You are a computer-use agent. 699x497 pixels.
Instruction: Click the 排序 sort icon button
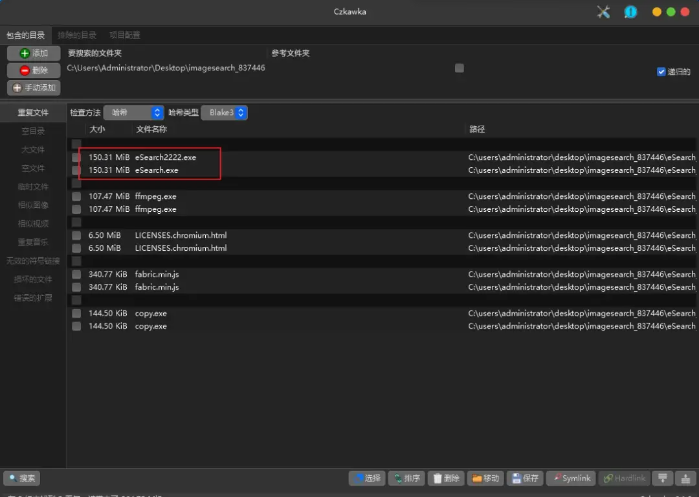click(398, 479)
